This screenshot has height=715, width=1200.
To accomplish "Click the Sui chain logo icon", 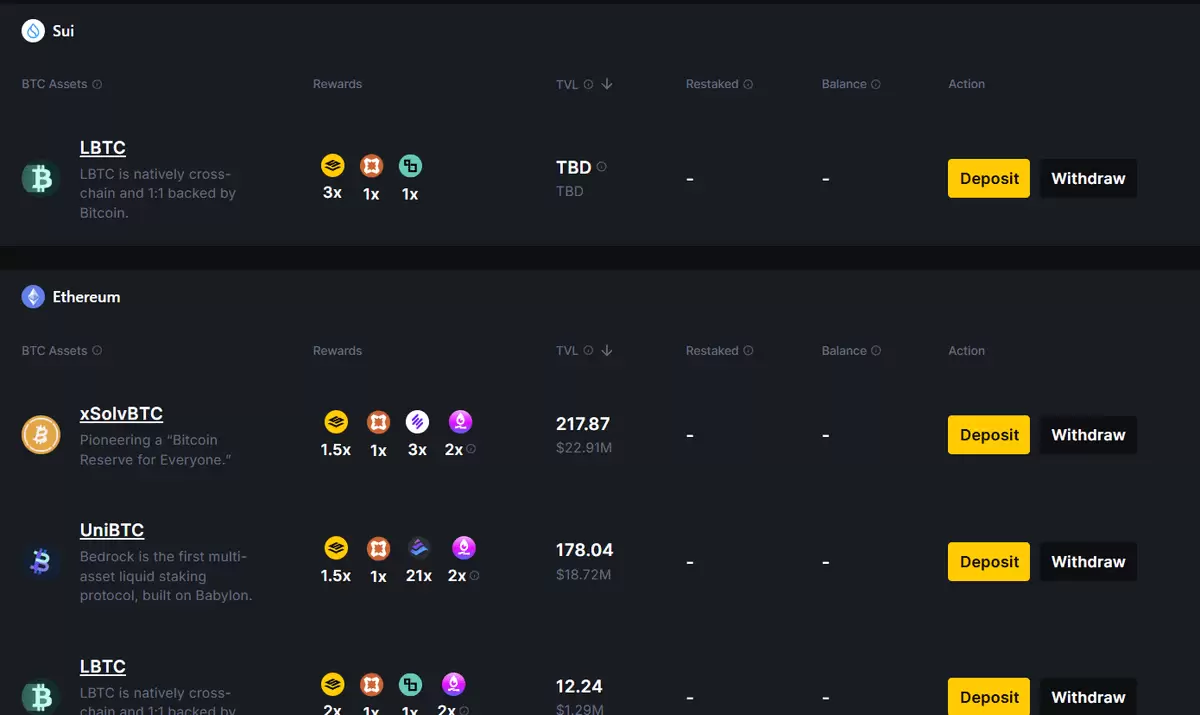I will pos(33,31).
